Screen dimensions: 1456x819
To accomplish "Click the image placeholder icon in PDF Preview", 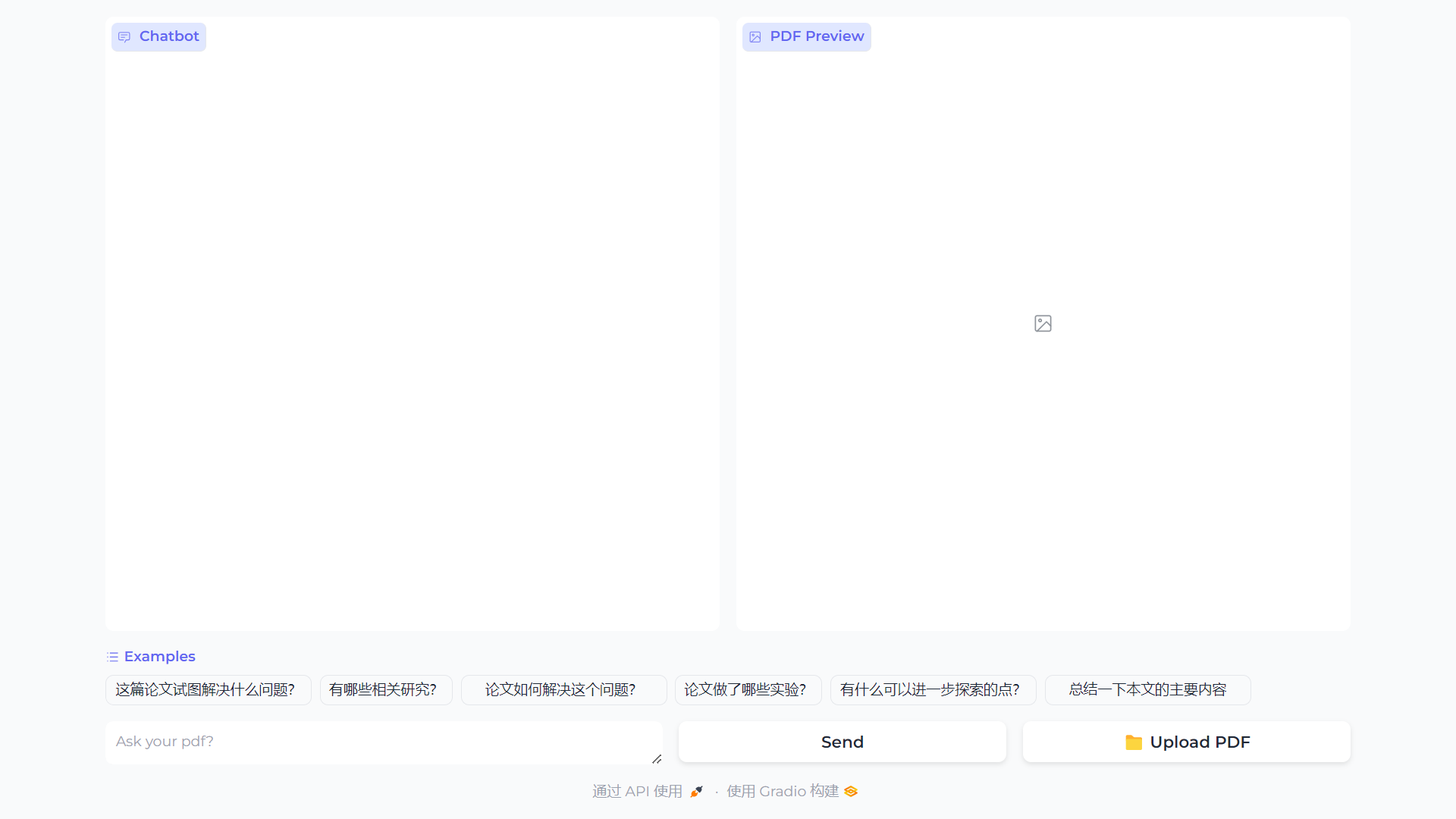I will point(1043,324).
